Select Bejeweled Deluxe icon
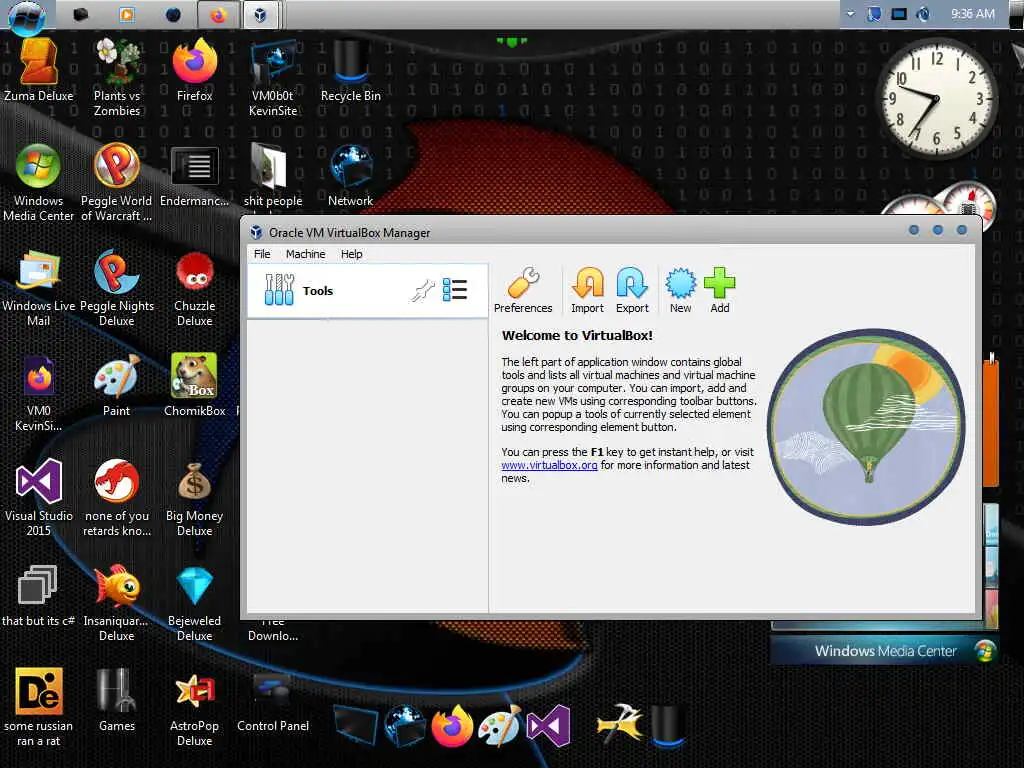 [x=195, y=603]
